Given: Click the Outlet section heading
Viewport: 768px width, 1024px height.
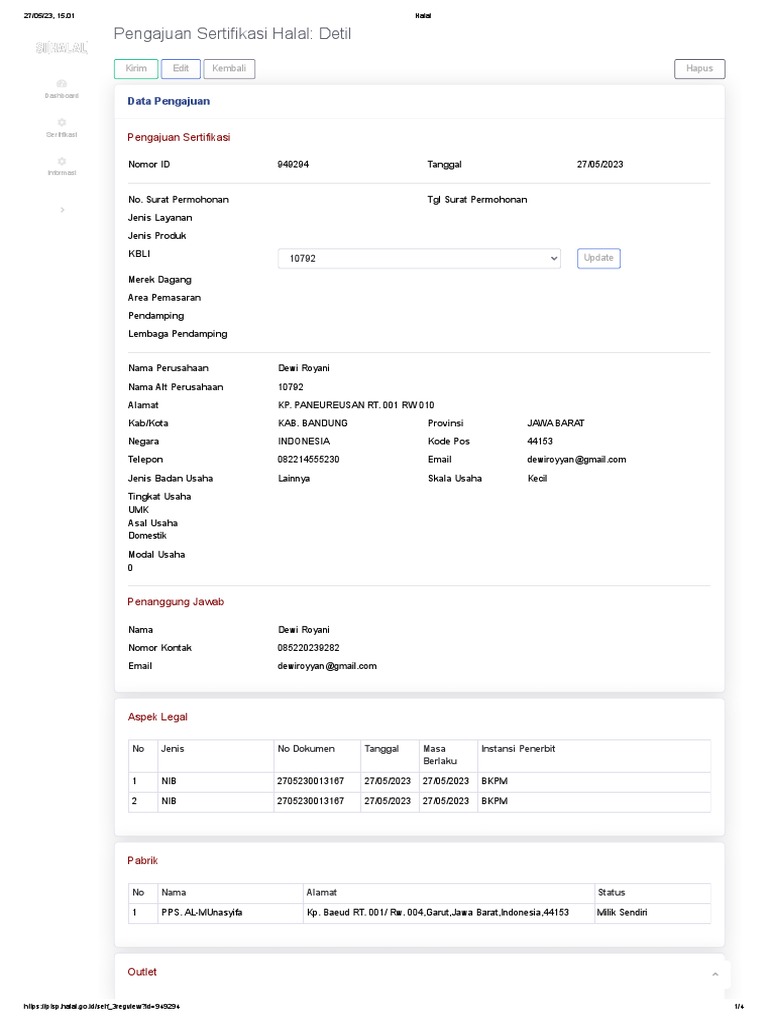Looking at the screenshot, I should pos(142,972).
